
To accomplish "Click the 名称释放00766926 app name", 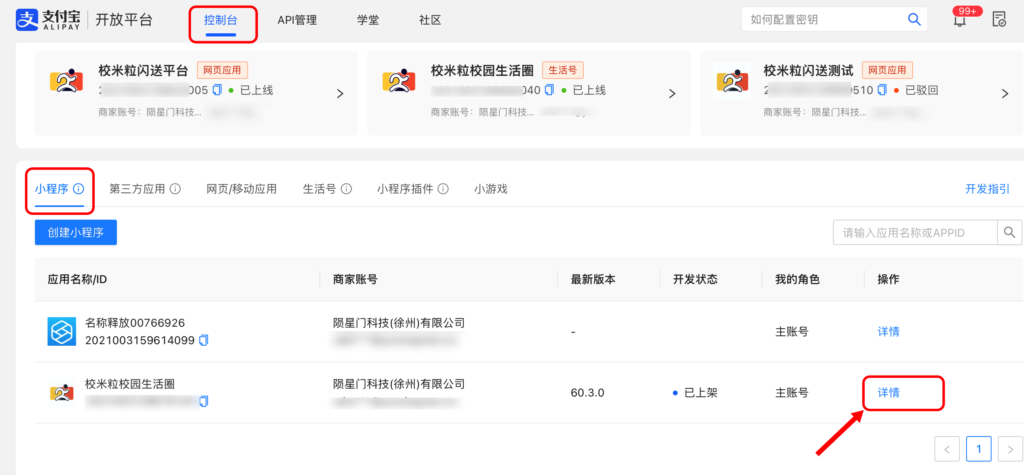I will (135, 323).
